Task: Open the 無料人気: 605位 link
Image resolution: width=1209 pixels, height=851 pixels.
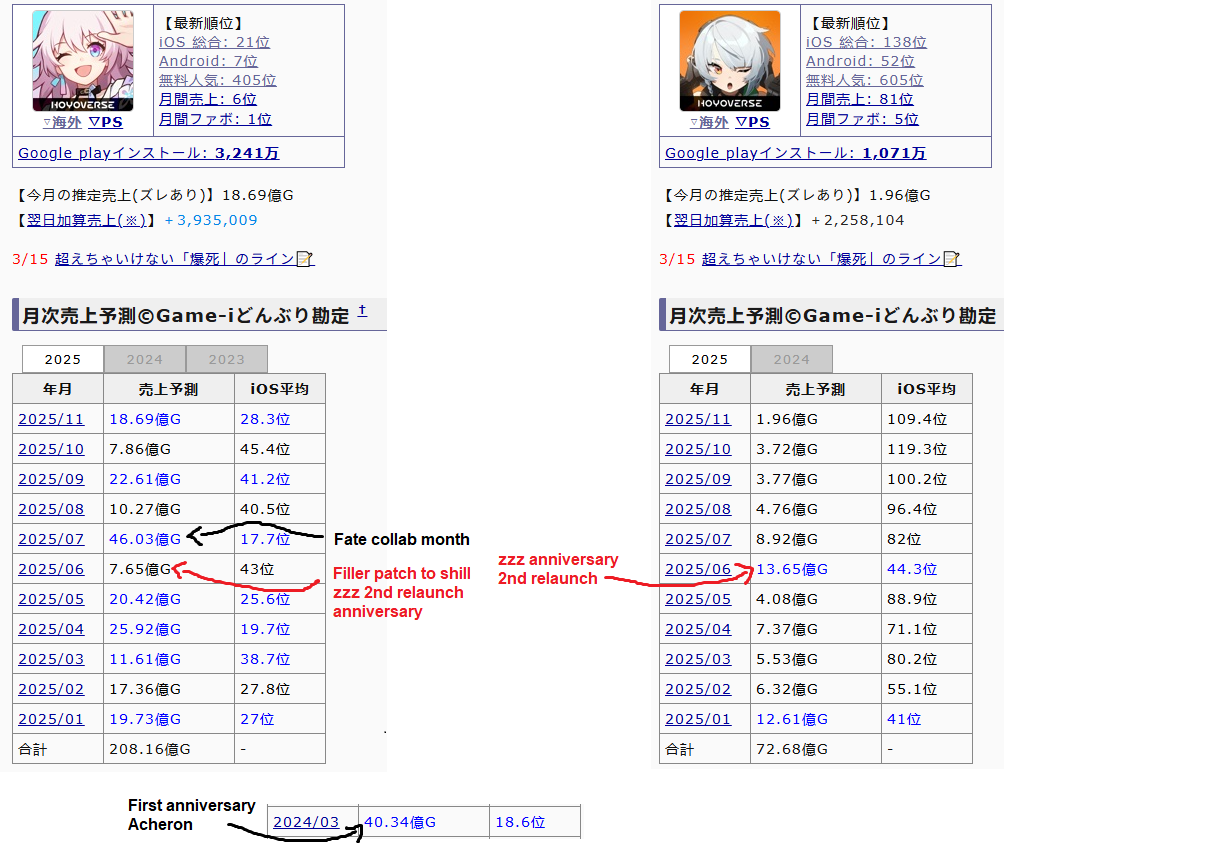Action: click(x=864, y=80)
